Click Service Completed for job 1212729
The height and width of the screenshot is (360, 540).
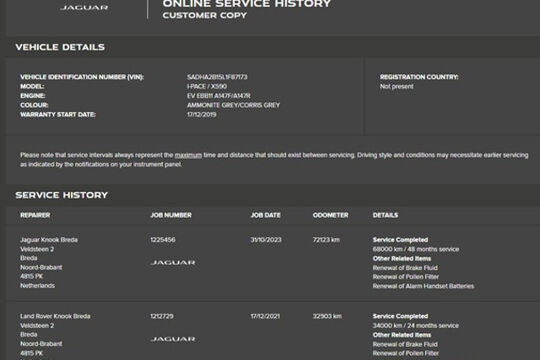pos(400,316)
